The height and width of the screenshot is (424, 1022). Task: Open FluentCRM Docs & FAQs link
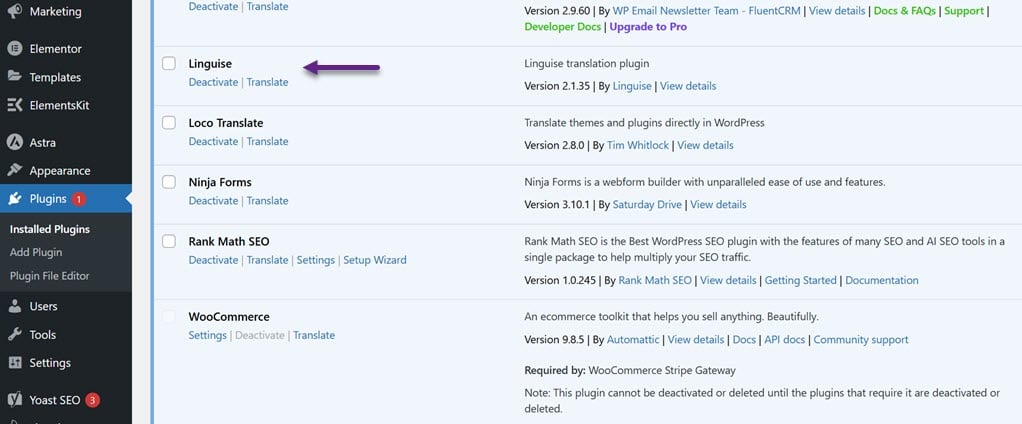[905, 11]
